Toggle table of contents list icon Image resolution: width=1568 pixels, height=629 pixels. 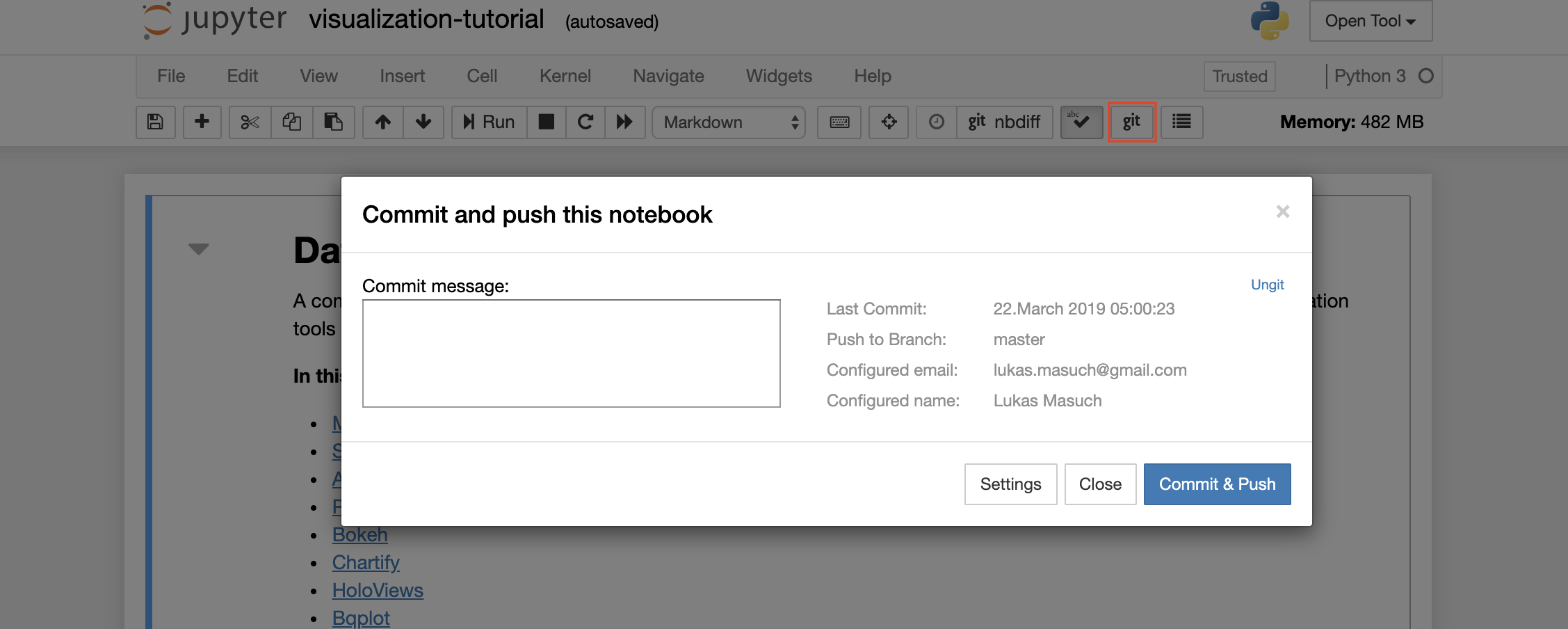[x=1181, y=122]
